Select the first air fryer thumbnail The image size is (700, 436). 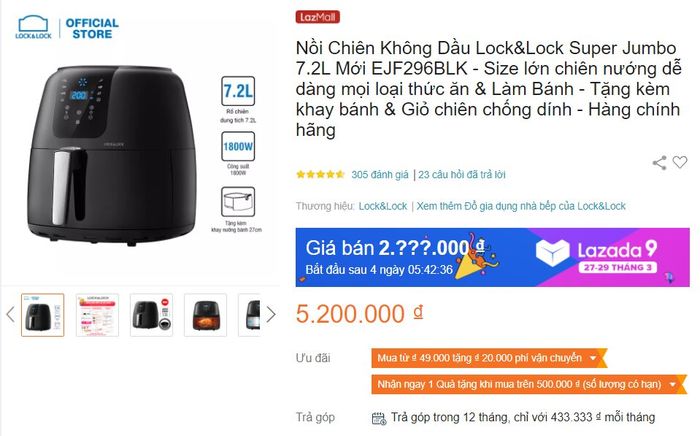[43, 315]
